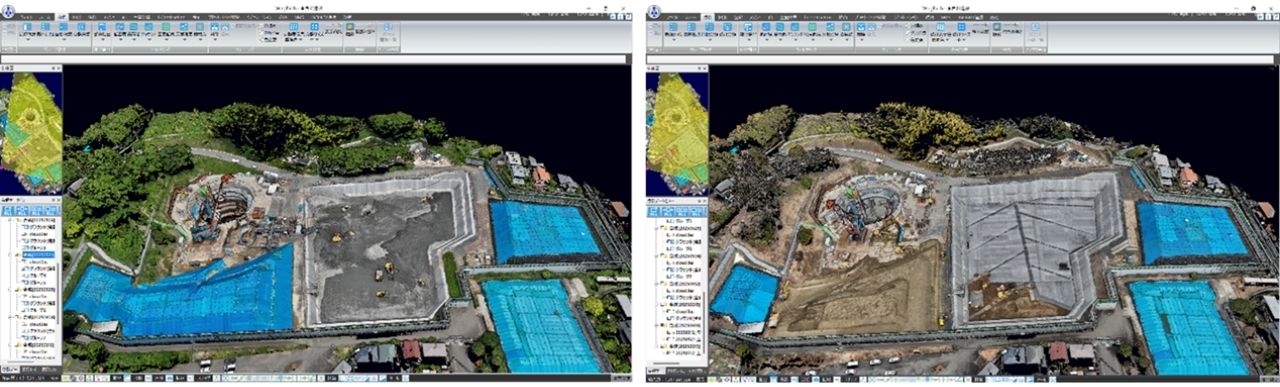Open the round application logo menu in left window
This screenshot has width=1280, height=387.
[x=8, y=12]
